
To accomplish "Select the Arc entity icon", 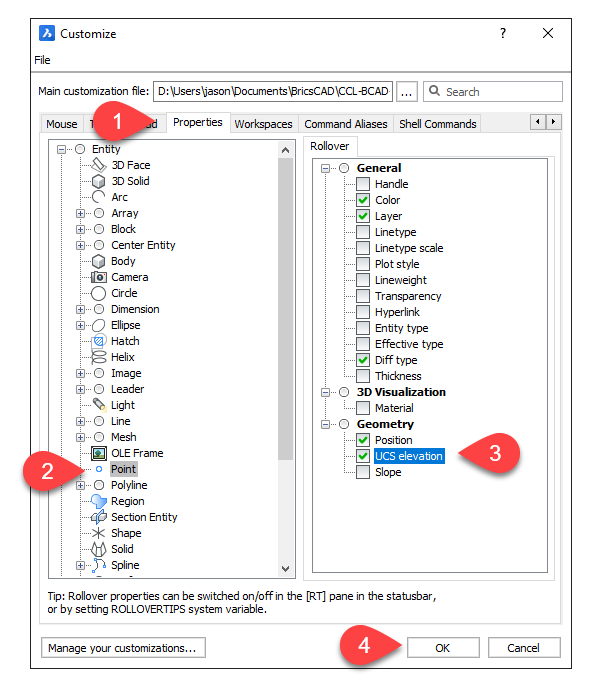I will tap(98, 197).
